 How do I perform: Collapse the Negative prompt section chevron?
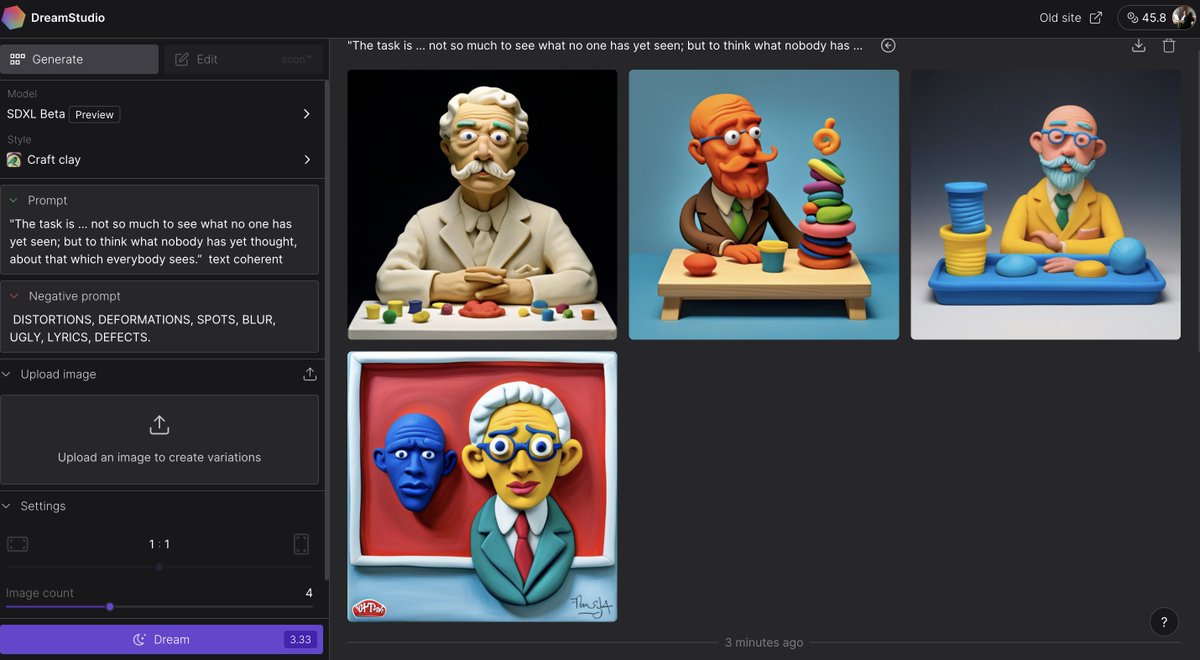[x=14, y=296]
